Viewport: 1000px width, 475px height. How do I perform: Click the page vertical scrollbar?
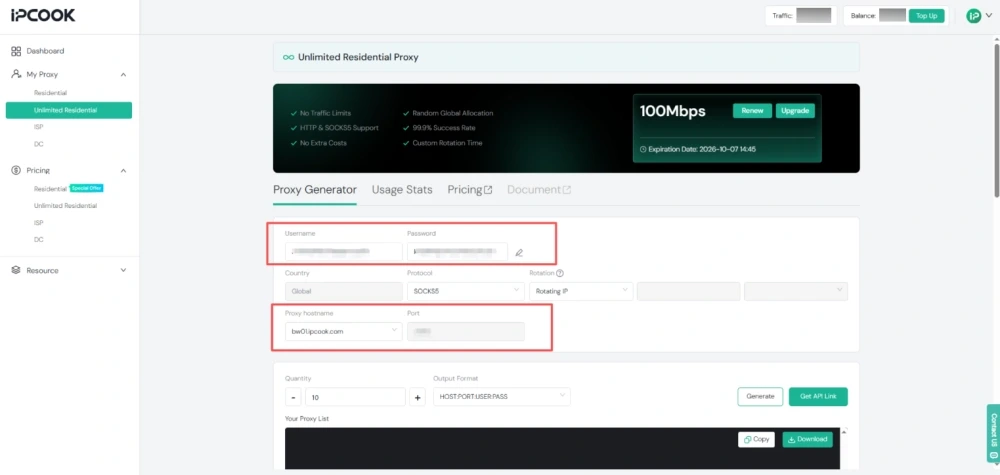click(x=996, y=121)
